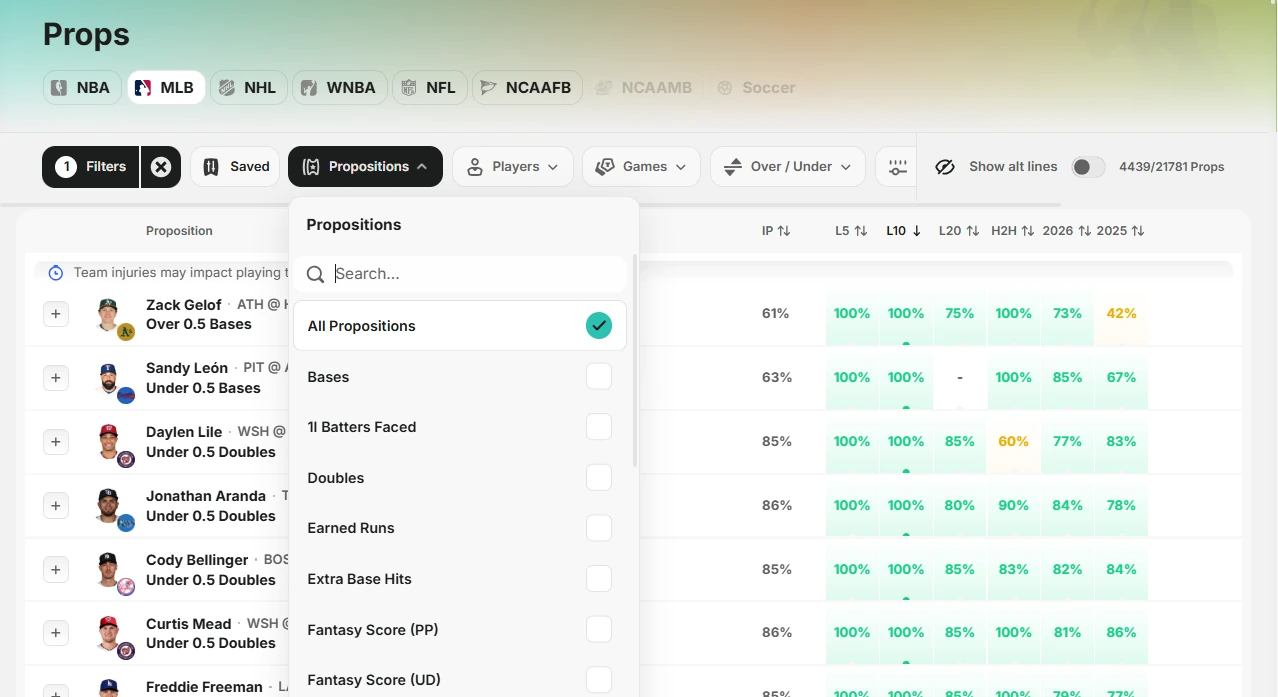Open the tune settings icon button
This screenshot has height=697, width=1278.
coord(898,167)
